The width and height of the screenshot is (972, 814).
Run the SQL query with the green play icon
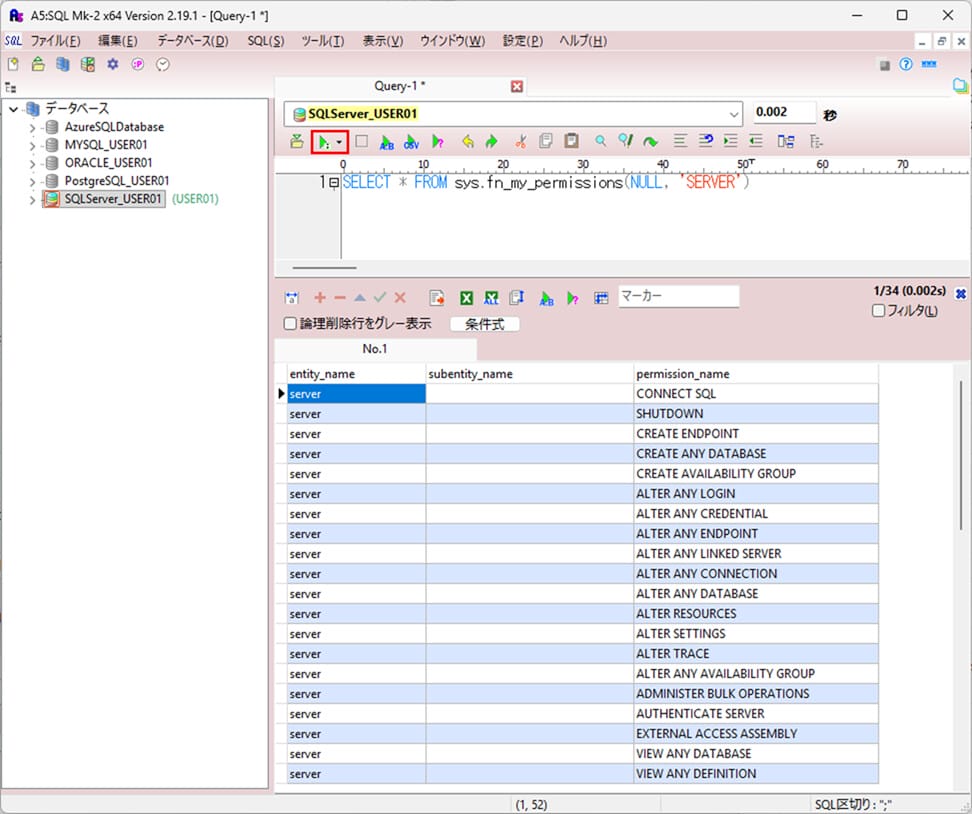tap(323, 142)
